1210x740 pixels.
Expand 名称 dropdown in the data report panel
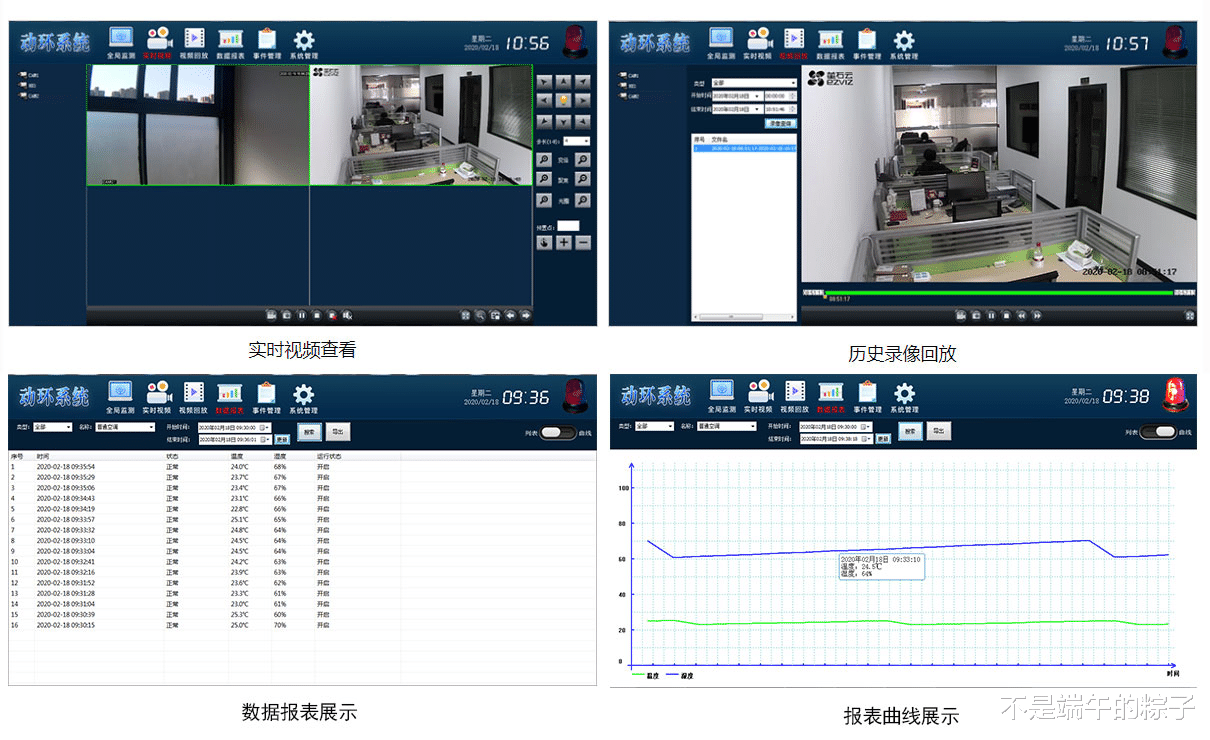point(125,427)
